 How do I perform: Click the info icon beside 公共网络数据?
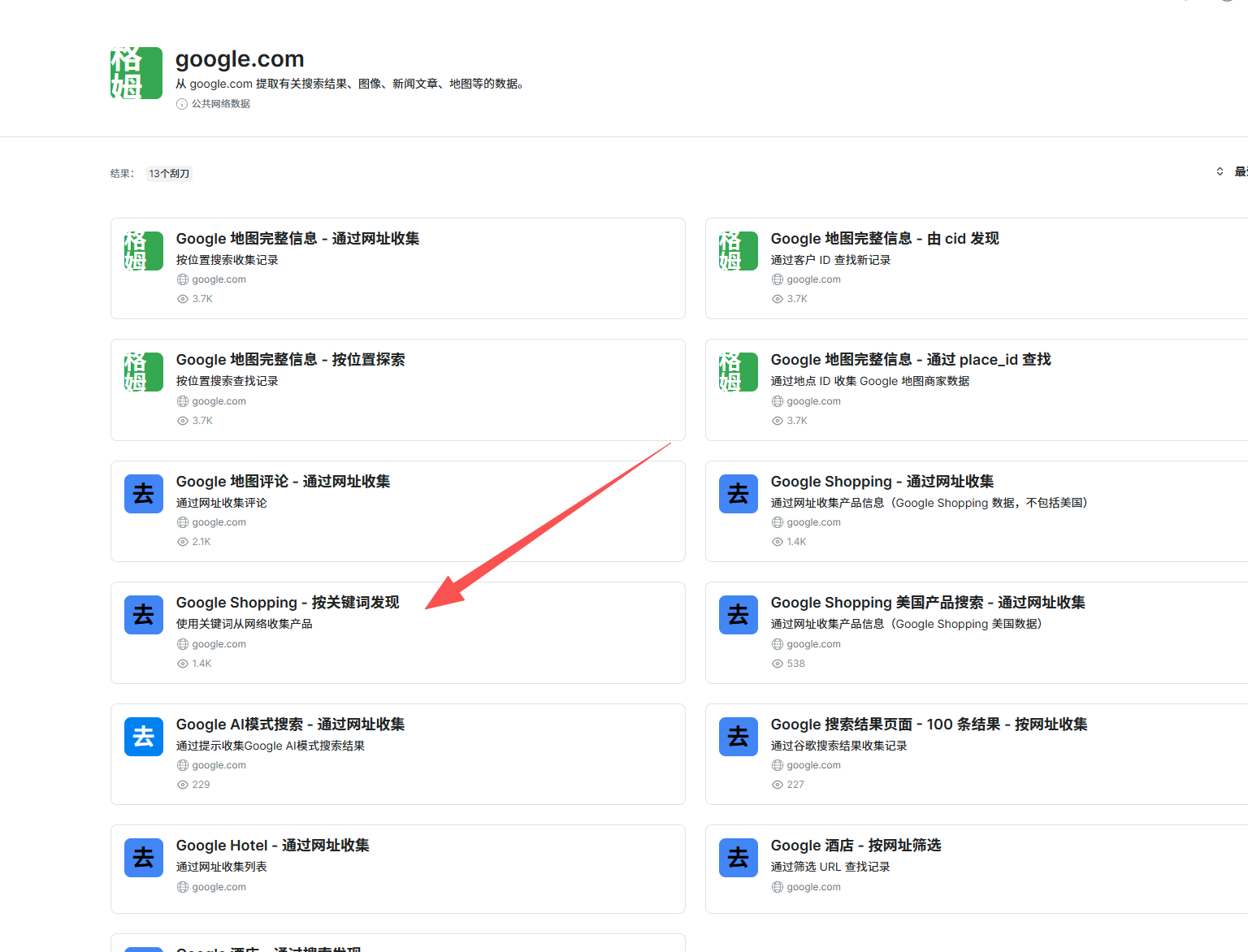tap(181, 103)
